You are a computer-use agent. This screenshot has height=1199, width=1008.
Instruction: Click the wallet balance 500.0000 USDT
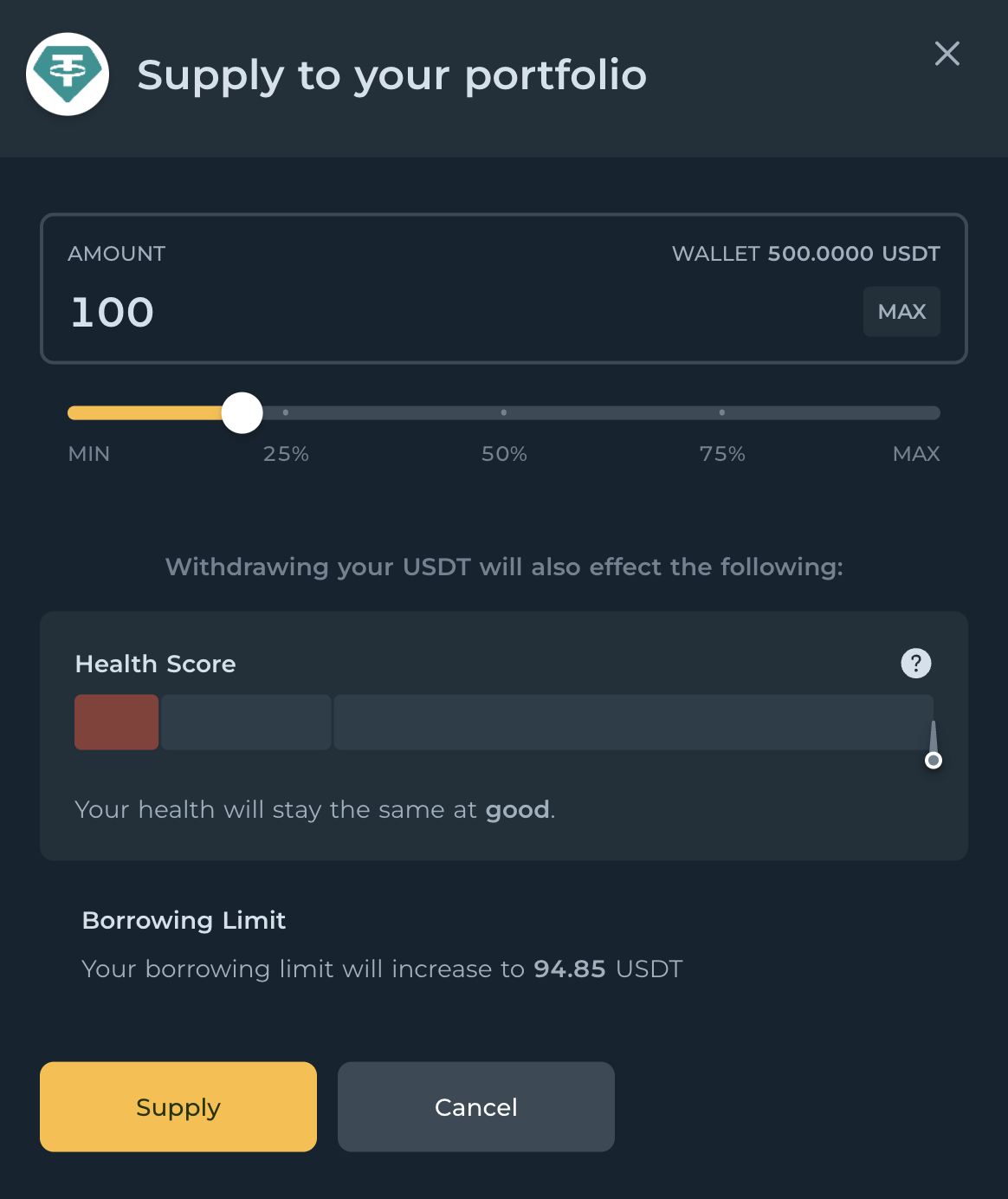[853, 254]
